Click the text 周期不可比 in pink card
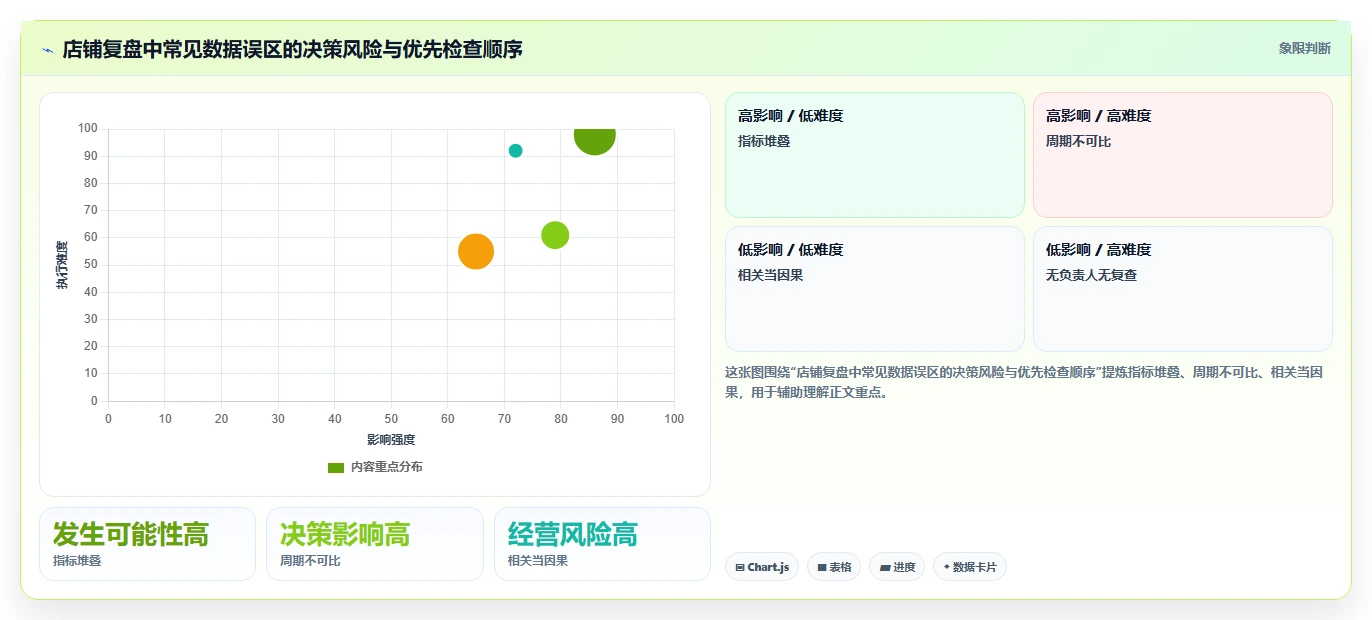Screen dimensions: 1372x620 pos(1078,141)
